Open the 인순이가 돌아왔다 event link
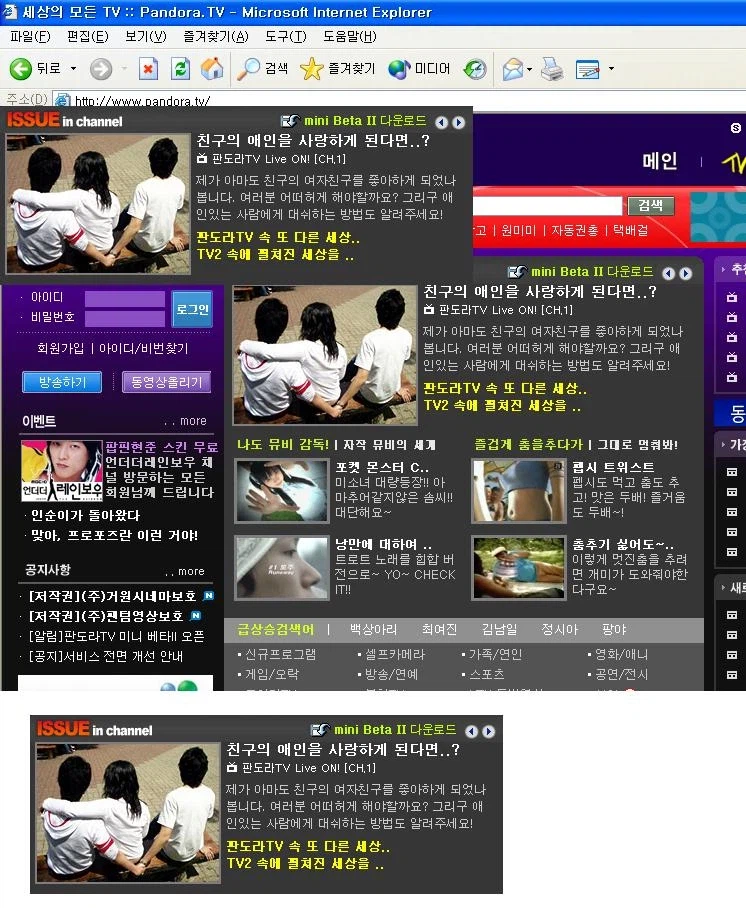 point(86,515)
